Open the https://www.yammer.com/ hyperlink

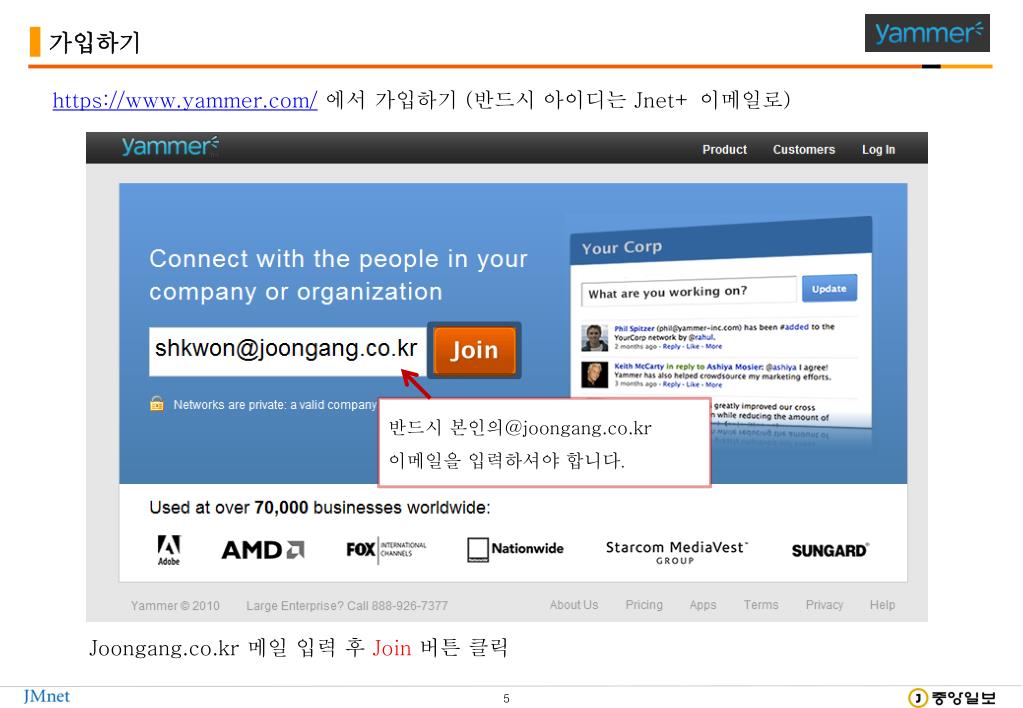(185, 100)
